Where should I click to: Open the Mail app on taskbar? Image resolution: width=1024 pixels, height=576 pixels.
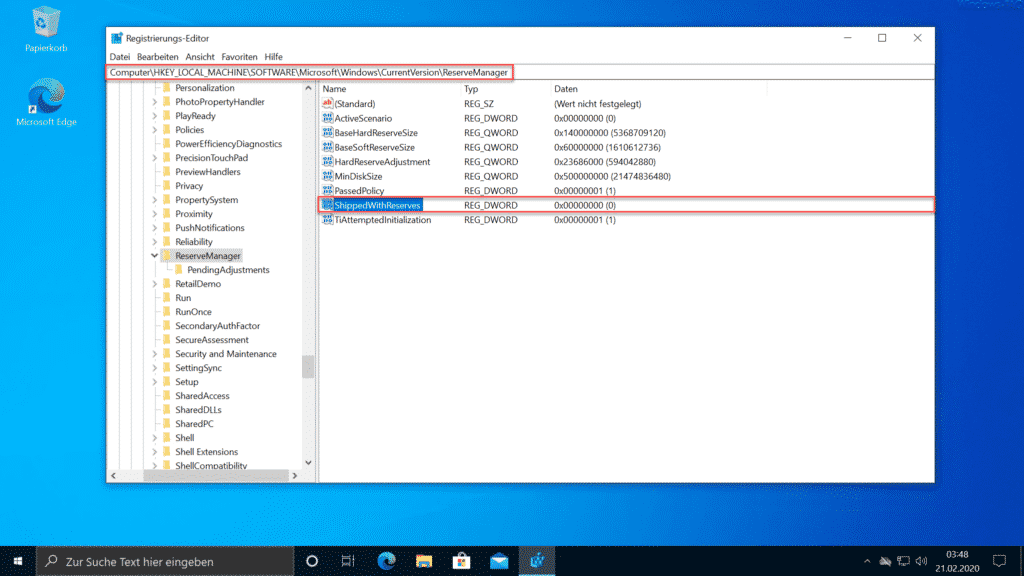click(x=499, y=561)
